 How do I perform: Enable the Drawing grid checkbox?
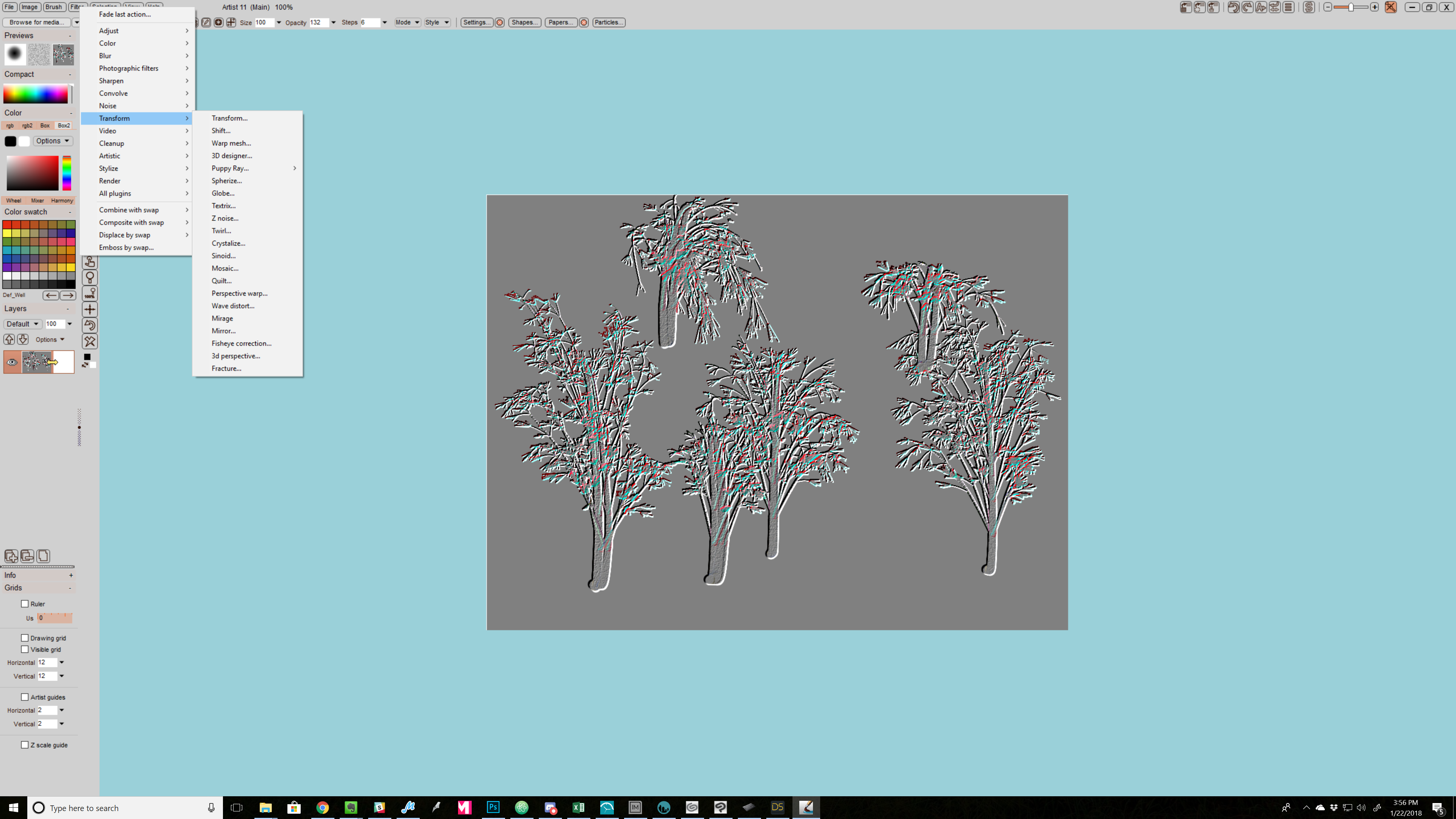tap(25, 637)
